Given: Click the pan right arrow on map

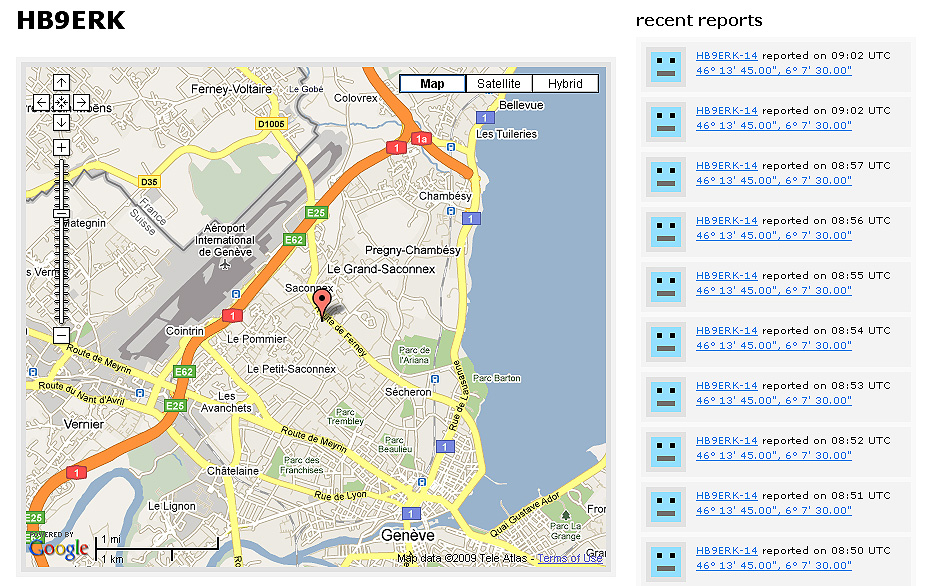Looking at the screenshot, I should pyautogui.click(x=81, y=102).
